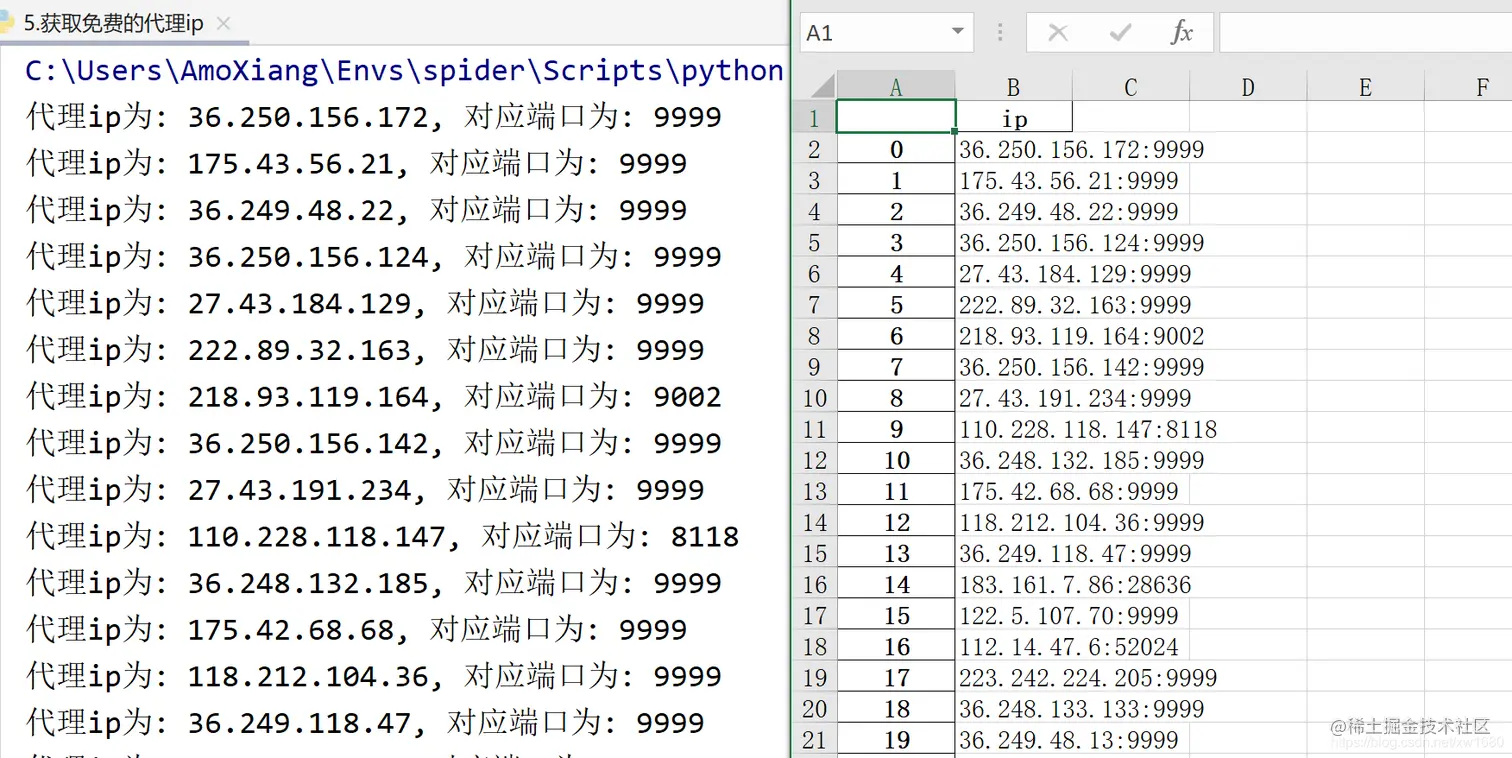The width and height of the screenshot is (1512, 758).
Task: Click index cell '7' in column A
Action: [896, 367]
